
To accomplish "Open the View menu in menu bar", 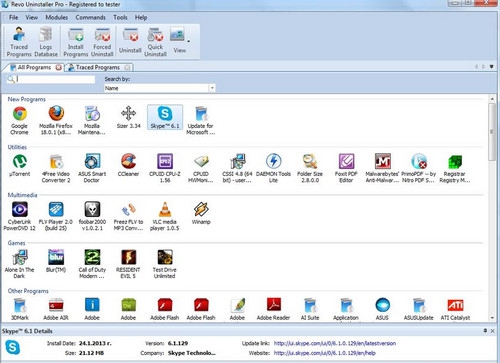I will (32, 17).
